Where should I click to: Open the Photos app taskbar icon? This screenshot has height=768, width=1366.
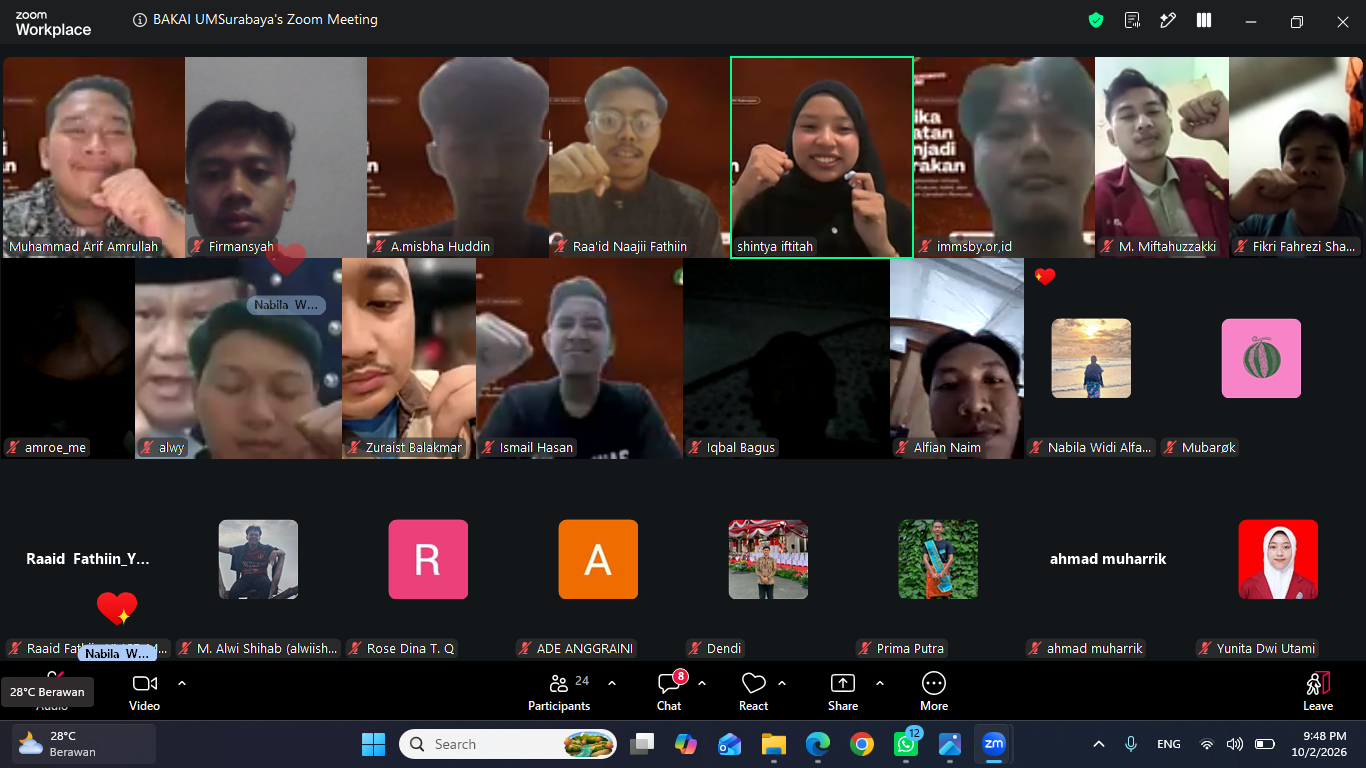950,744
